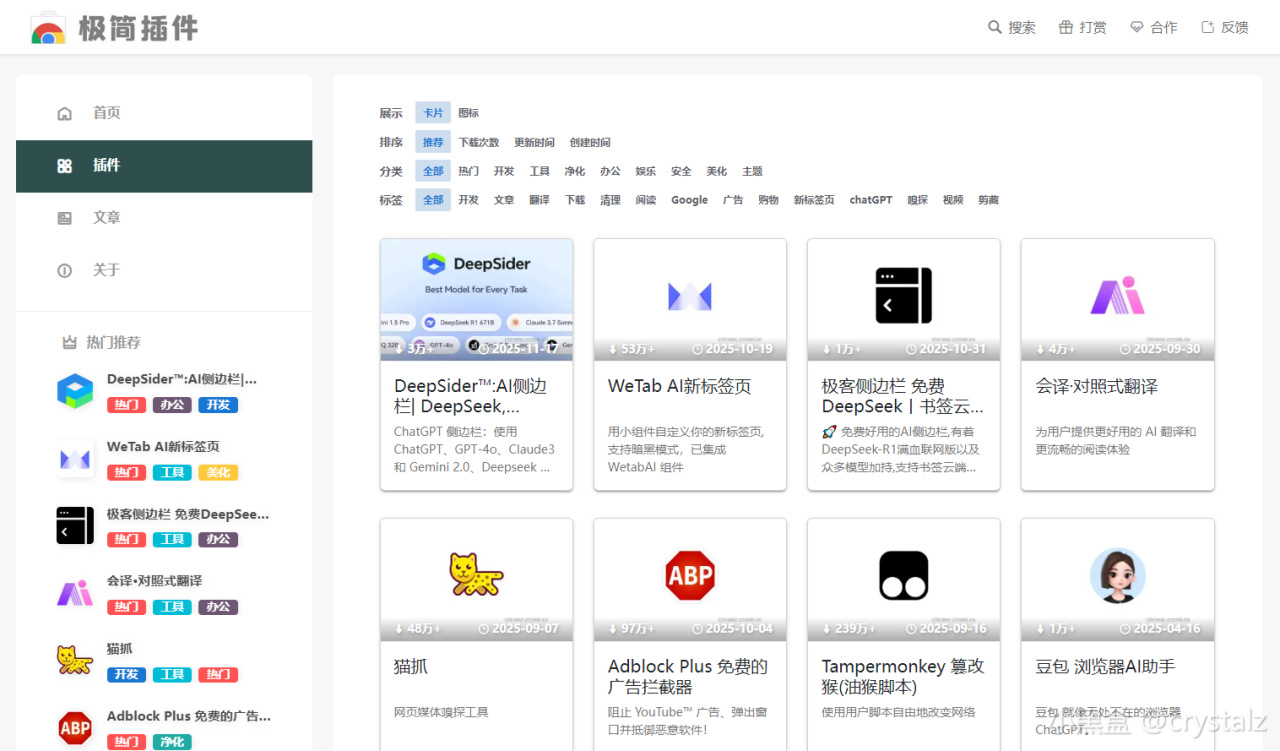1280x751 pixels.
Task: Click the 豆包 avatar icon on its card
Action: [x=1118, y=575]
